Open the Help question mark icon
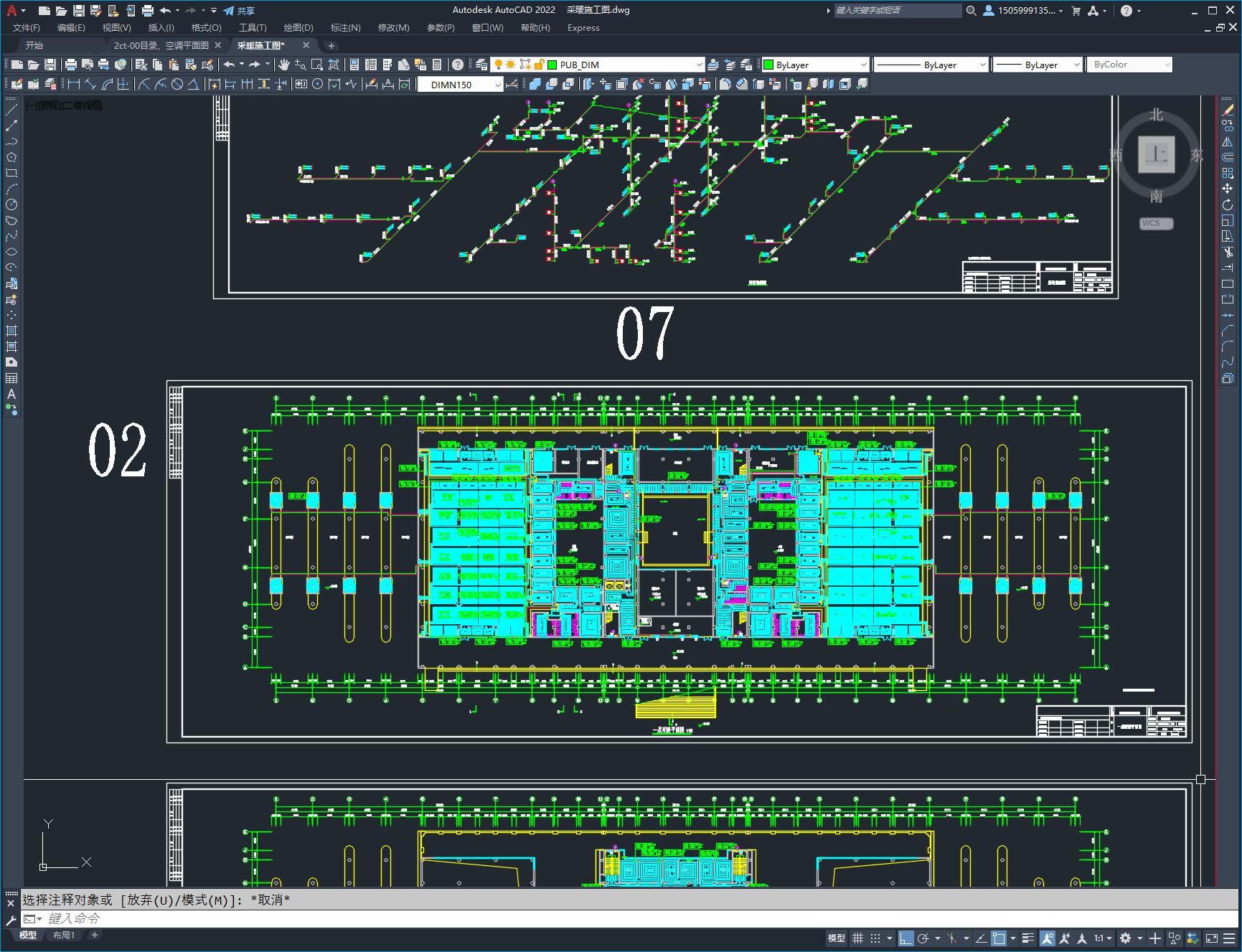Viewport: 1242px width, 952px height. pyautogui.click(x=458, y=65)
